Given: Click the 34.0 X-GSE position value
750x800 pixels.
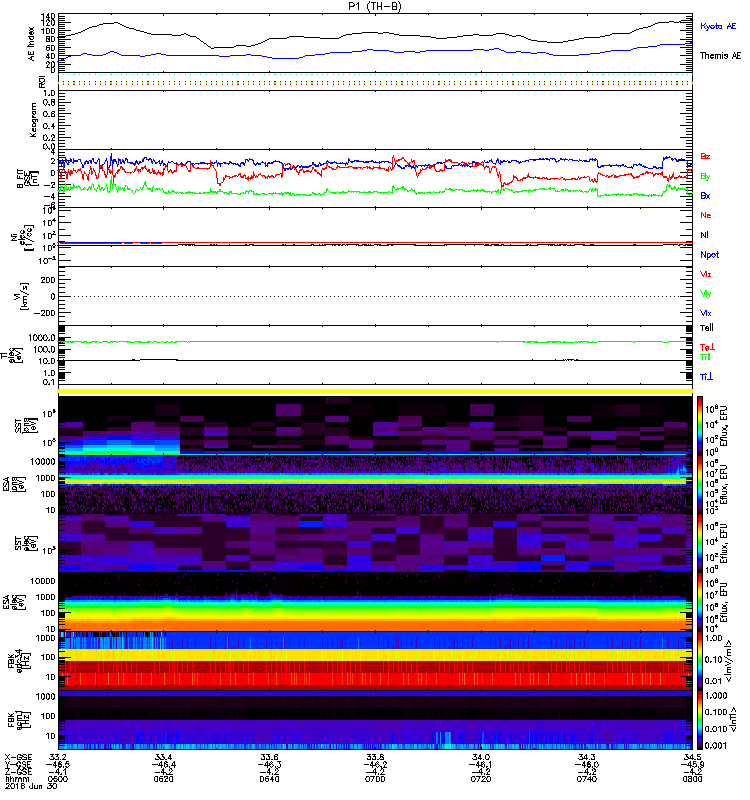Looking at the screenshot, I should pyautogui.click(x=481, y=757).
